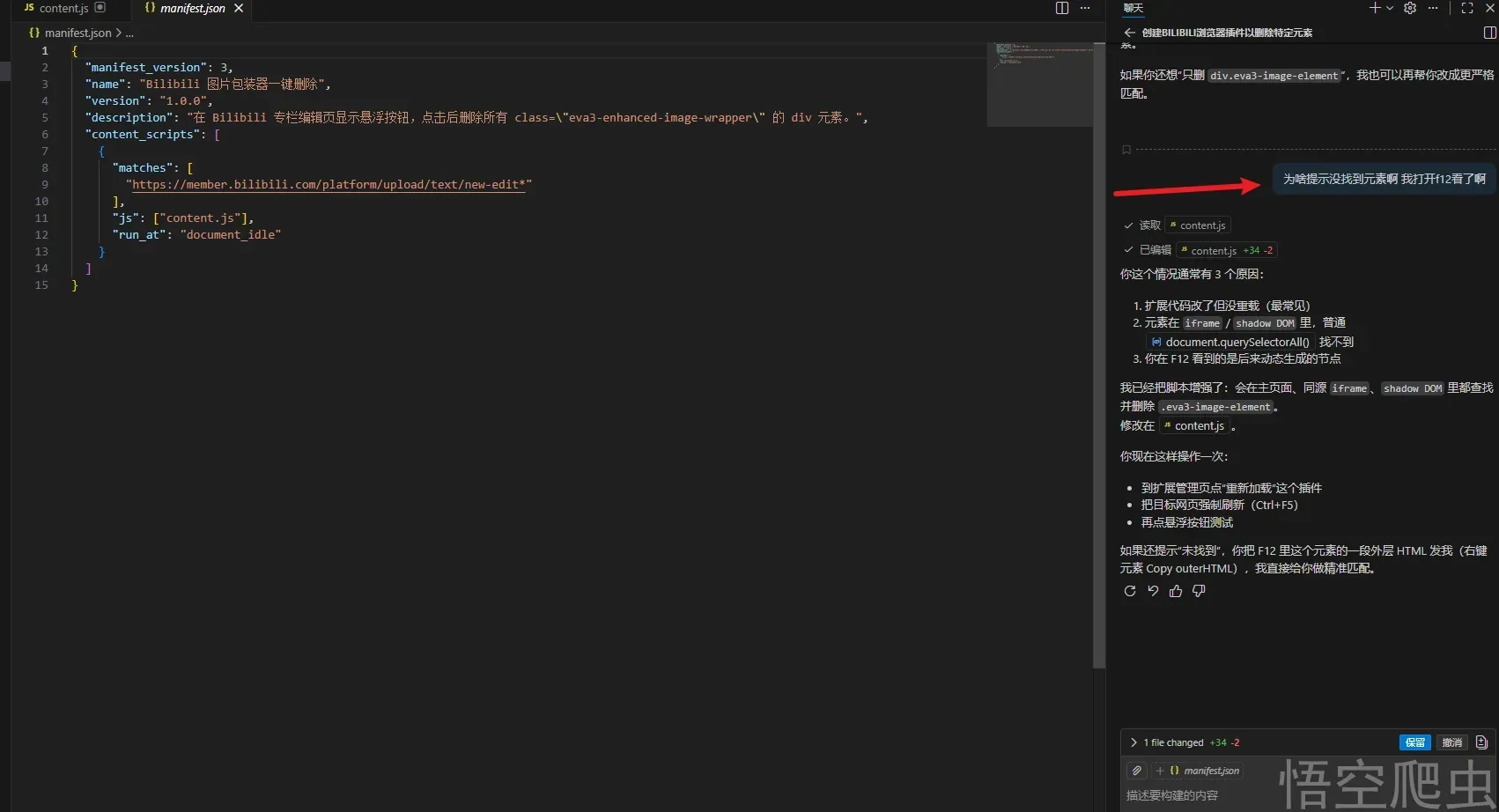Expand the 1 file changed list
This screenshot has width=1499, height=812.
(x=1133, y=742)
